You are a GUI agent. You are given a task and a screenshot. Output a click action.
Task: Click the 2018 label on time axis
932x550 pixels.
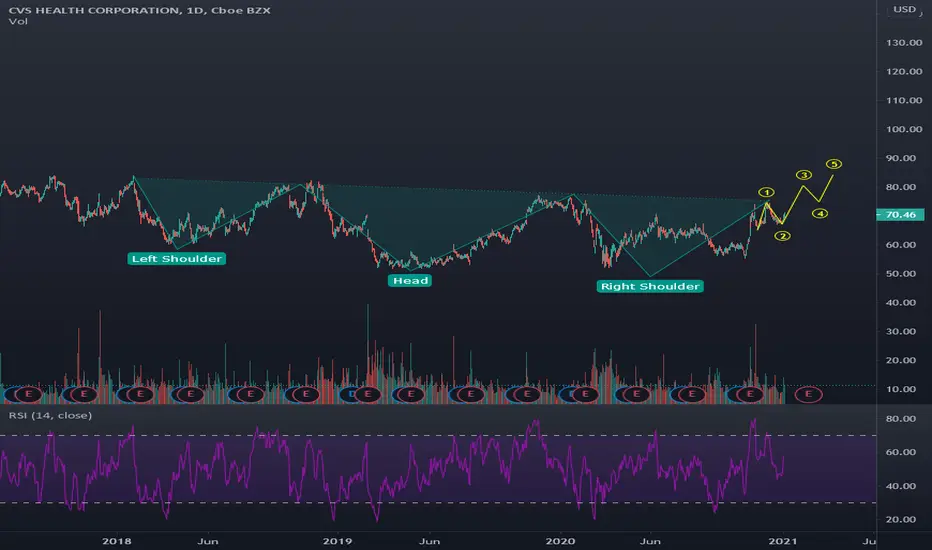(x=116, y=541)
